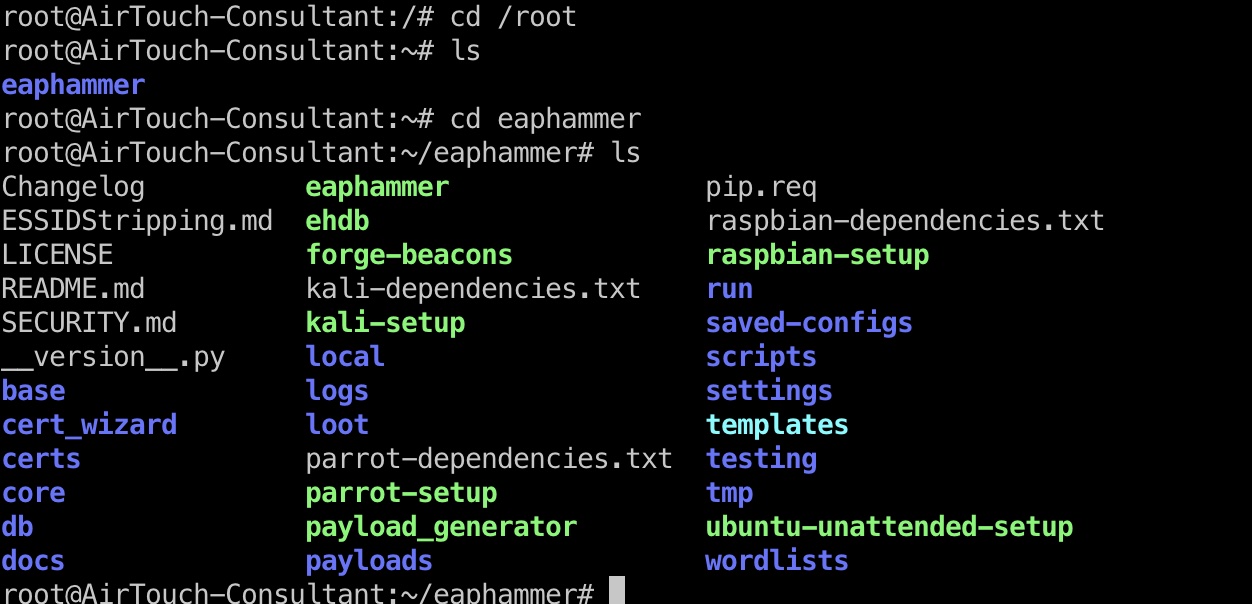This screenshot has width=1252, height=604.
Task: Select README.md in the listing
Action: pos(73,289)
